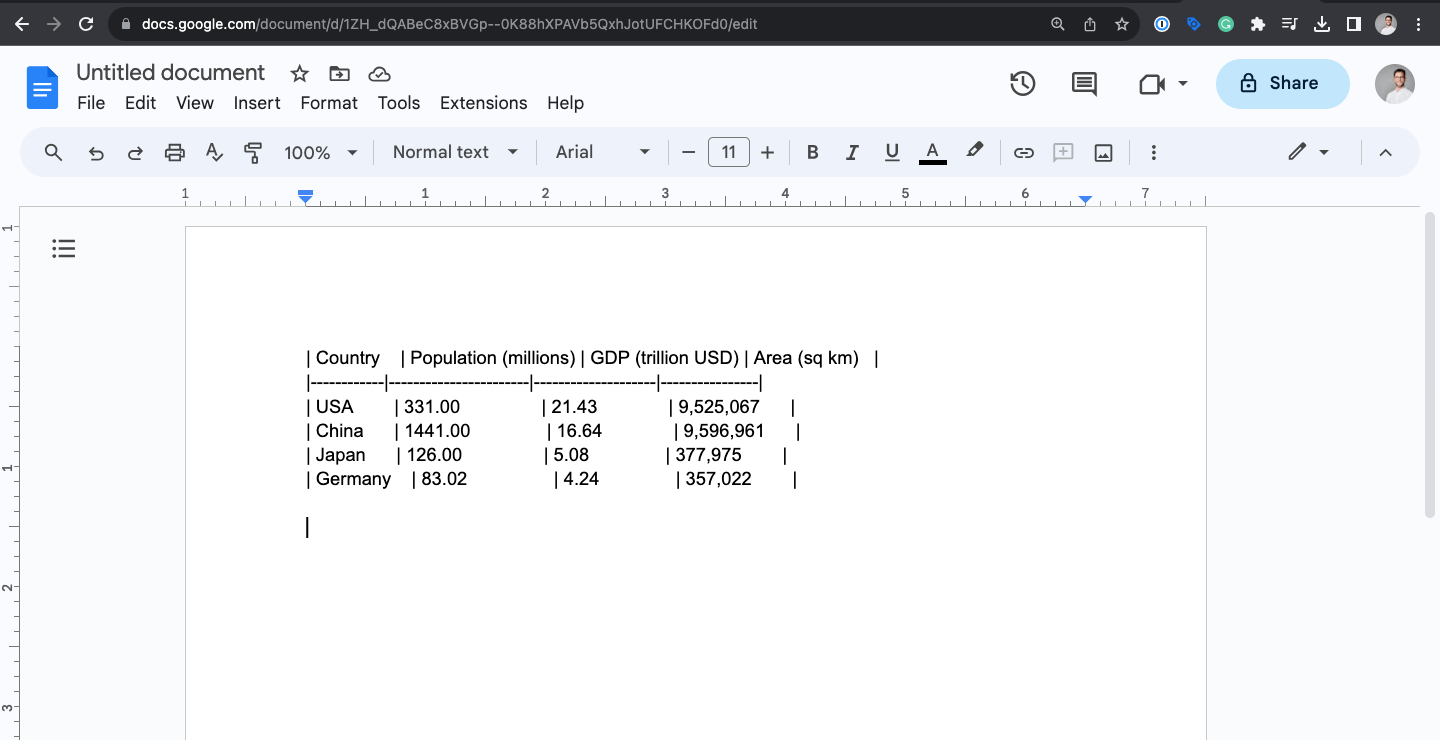Increase font size with plus button

click(767, 153)
